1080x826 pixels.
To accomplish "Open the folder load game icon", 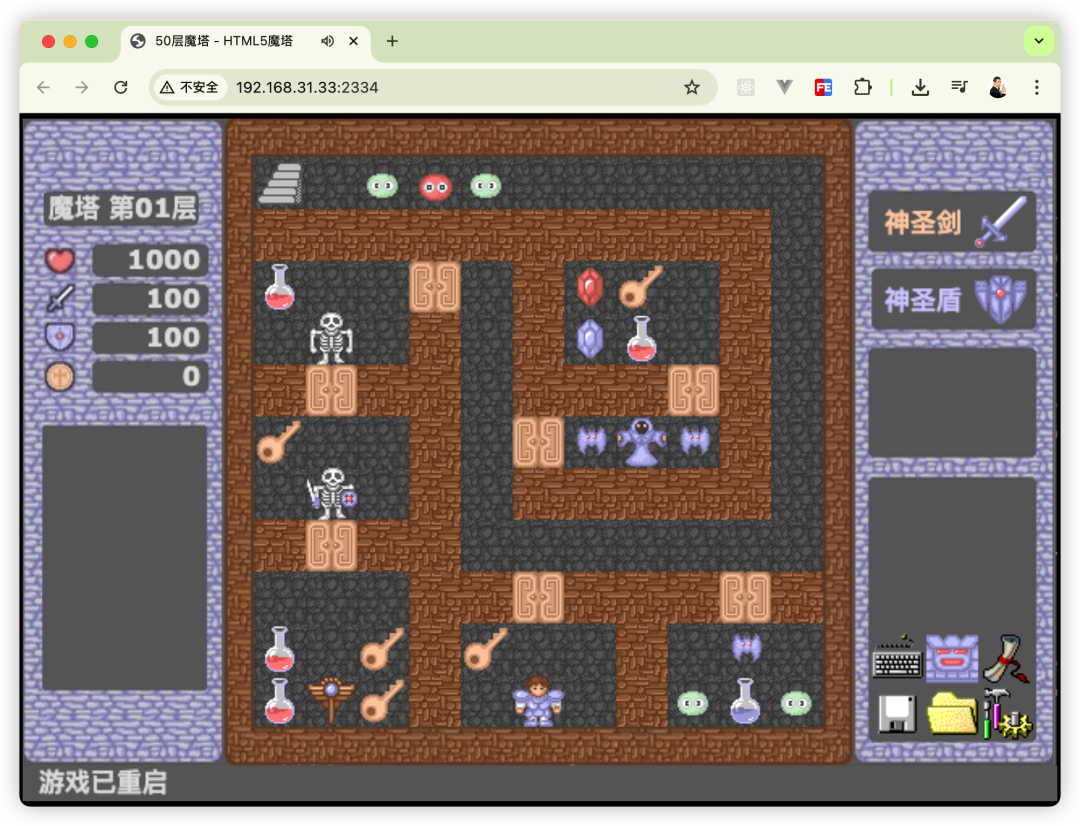I will 952,714.
